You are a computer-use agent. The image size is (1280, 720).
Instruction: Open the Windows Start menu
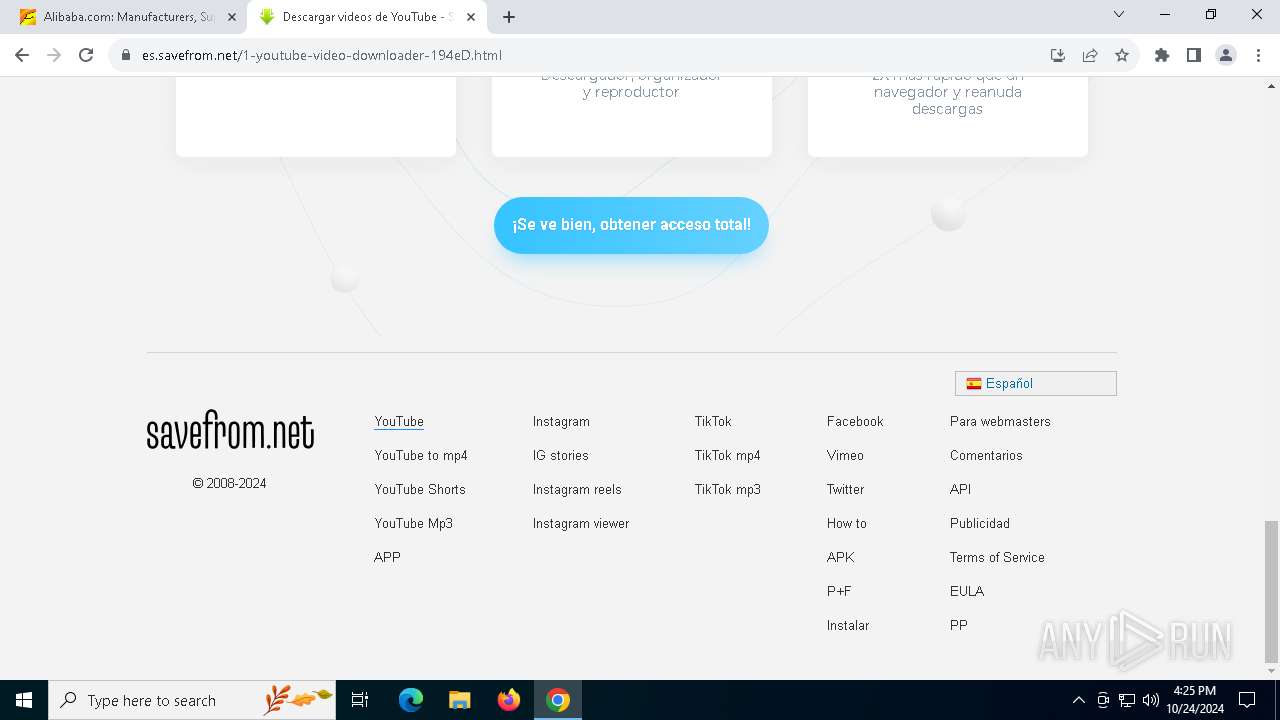point(24,700)
